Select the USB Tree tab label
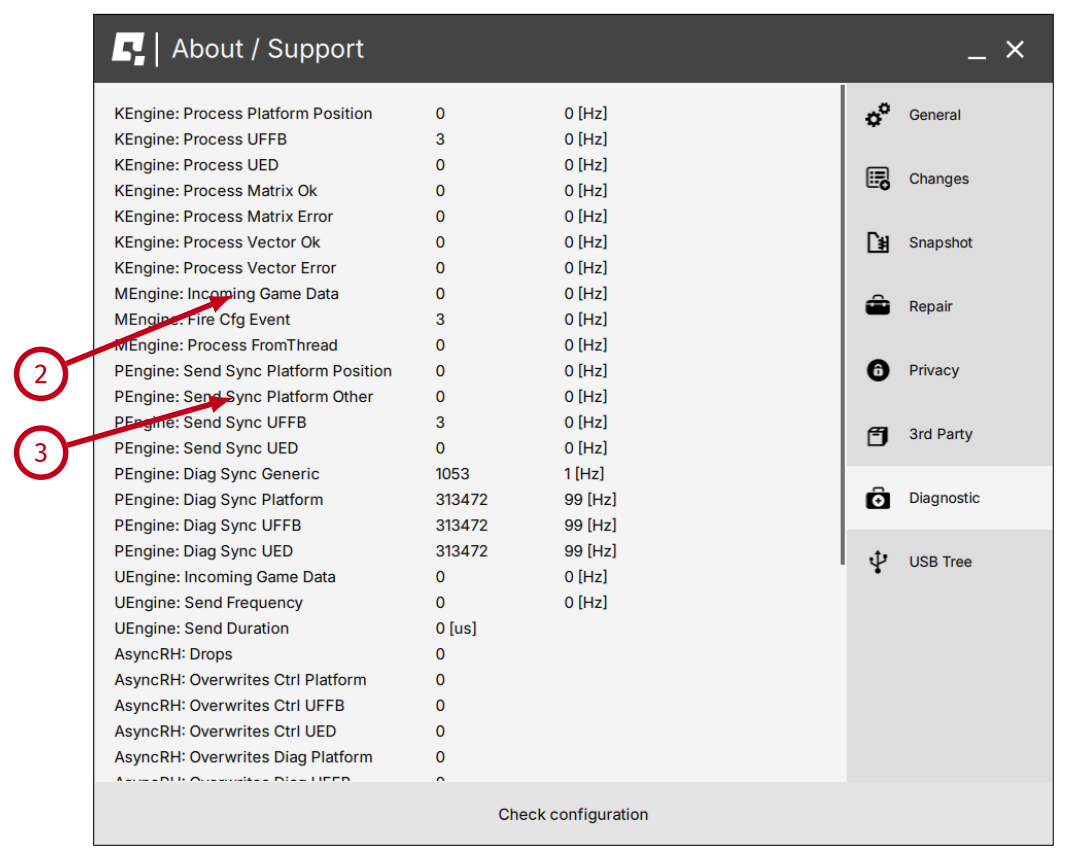The image size is (1068, 860). tap(940, 562)
